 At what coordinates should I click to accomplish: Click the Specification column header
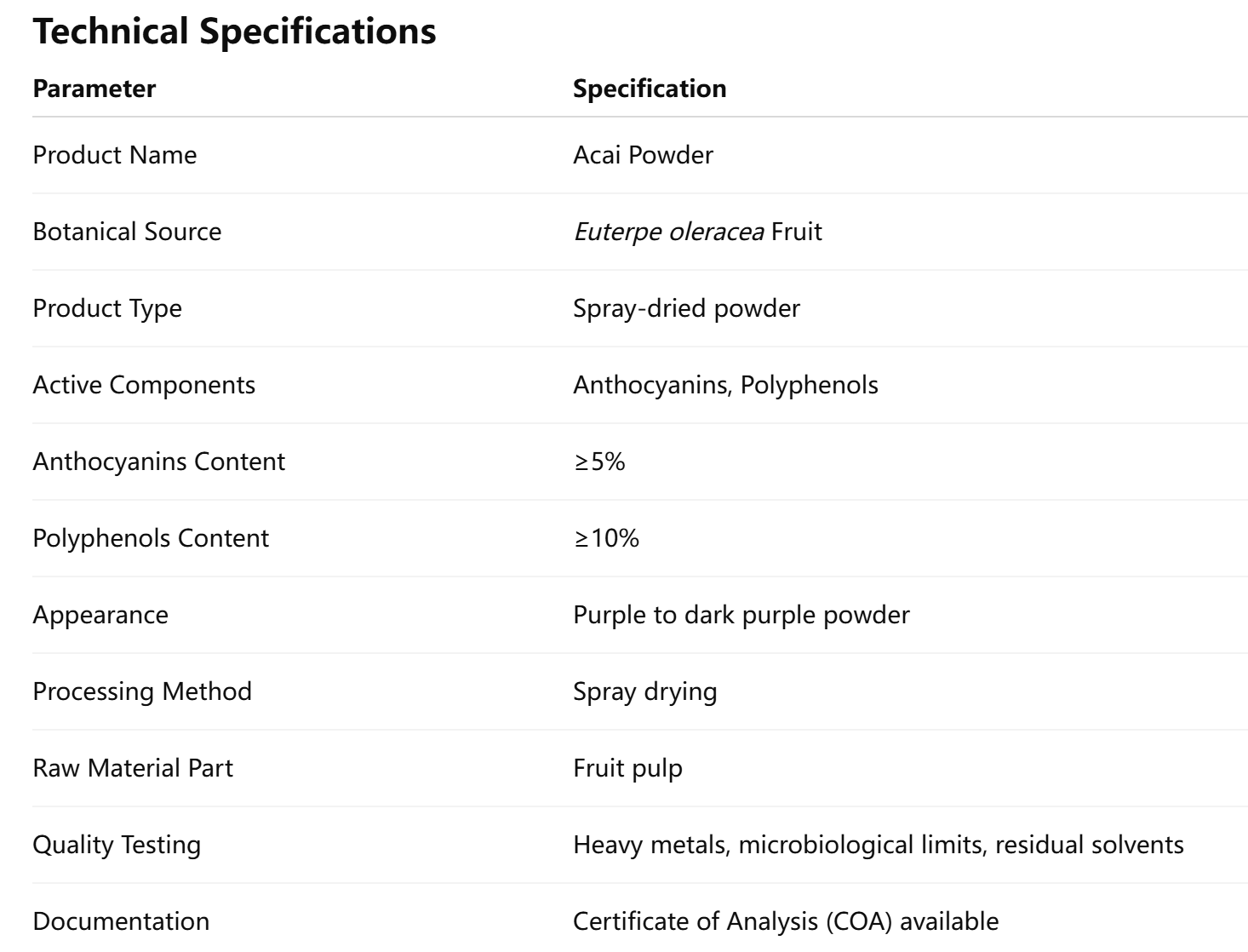pyautogui.click(x=649, y=89)
